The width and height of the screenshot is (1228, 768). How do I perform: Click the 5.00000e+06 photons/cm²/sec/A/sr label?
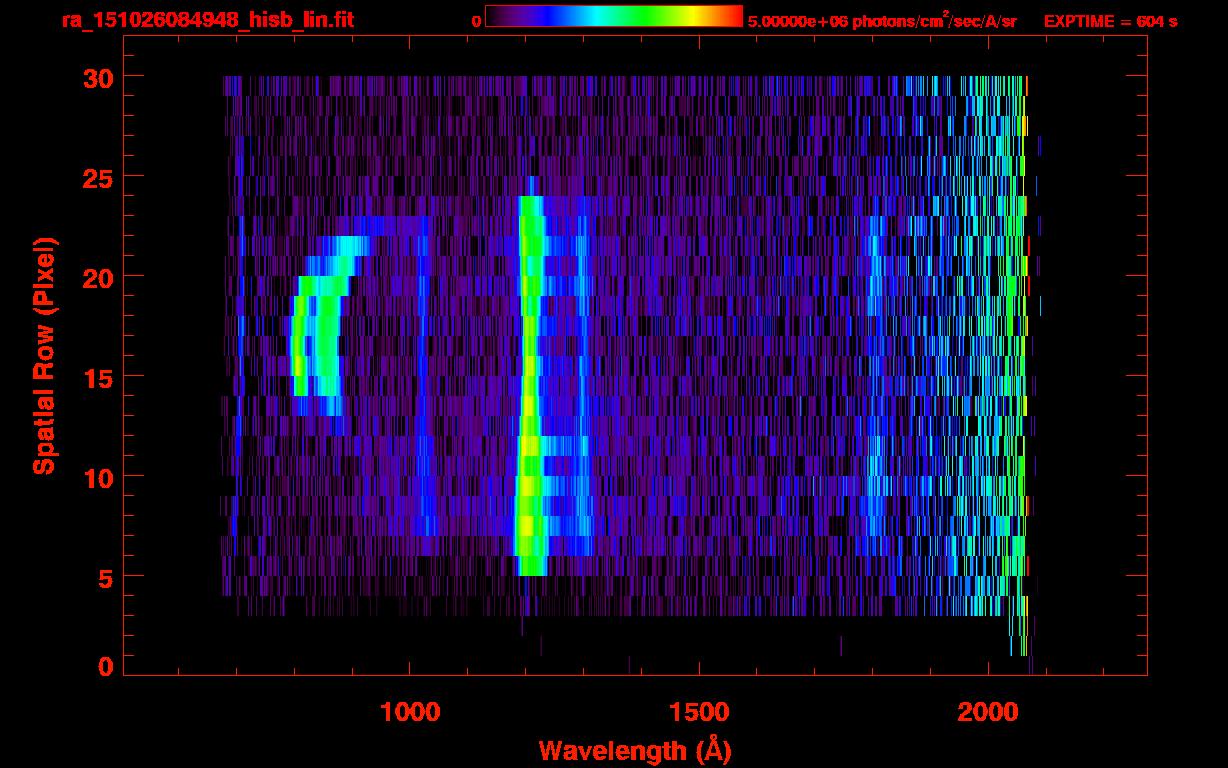(x=882, y=20)
